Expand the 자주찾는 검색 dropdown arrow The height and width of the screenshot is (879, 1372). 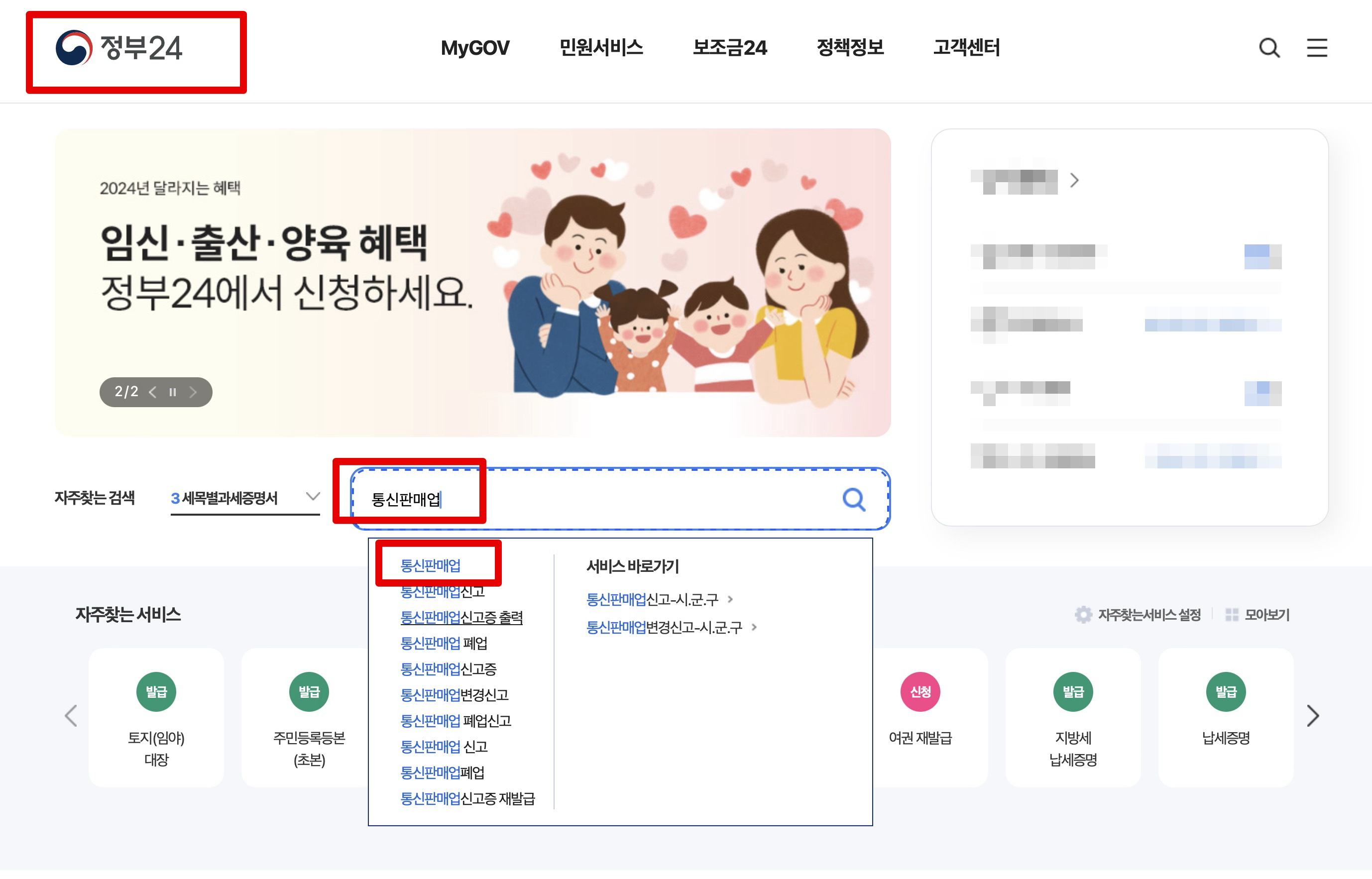coord(312,497)
